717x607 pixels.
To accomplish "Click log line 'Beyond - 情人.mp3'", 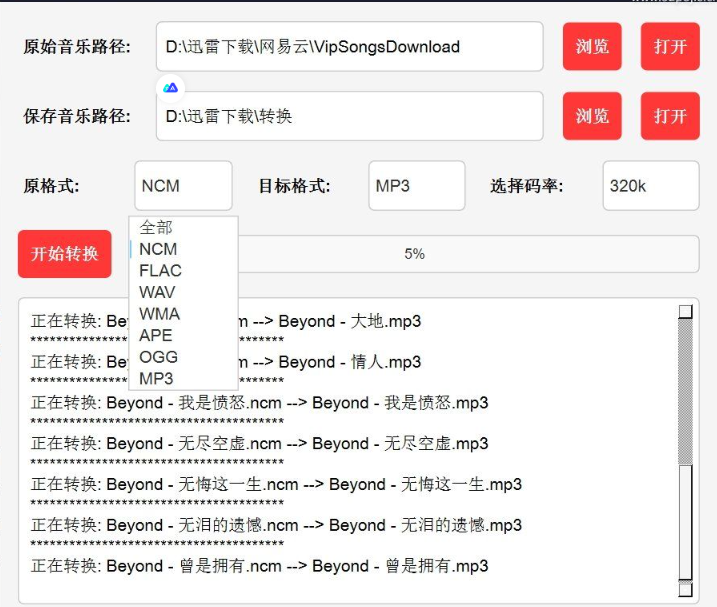I will [x=350, y=362].
